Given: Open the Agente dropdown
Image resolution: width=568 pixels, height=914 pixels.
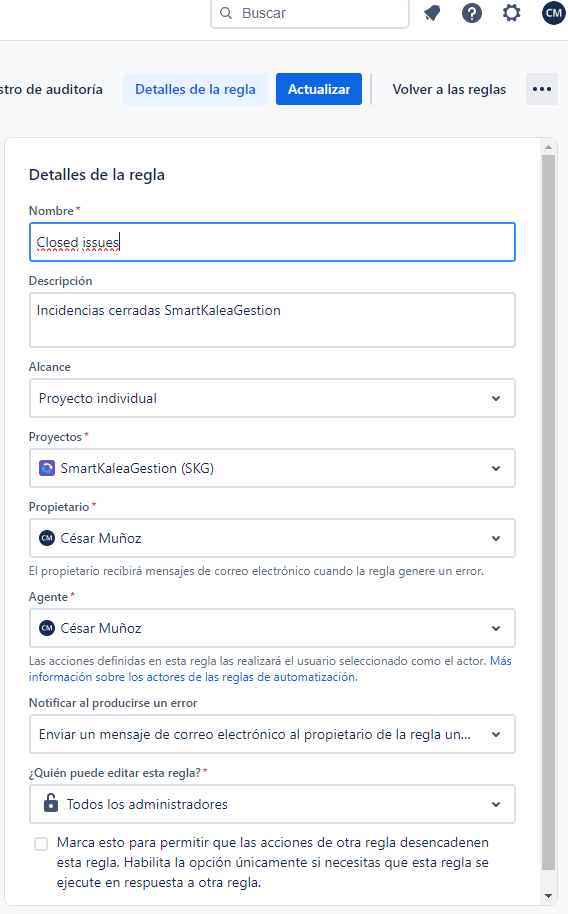Looking at the screenshot, I should coord(272,628).
